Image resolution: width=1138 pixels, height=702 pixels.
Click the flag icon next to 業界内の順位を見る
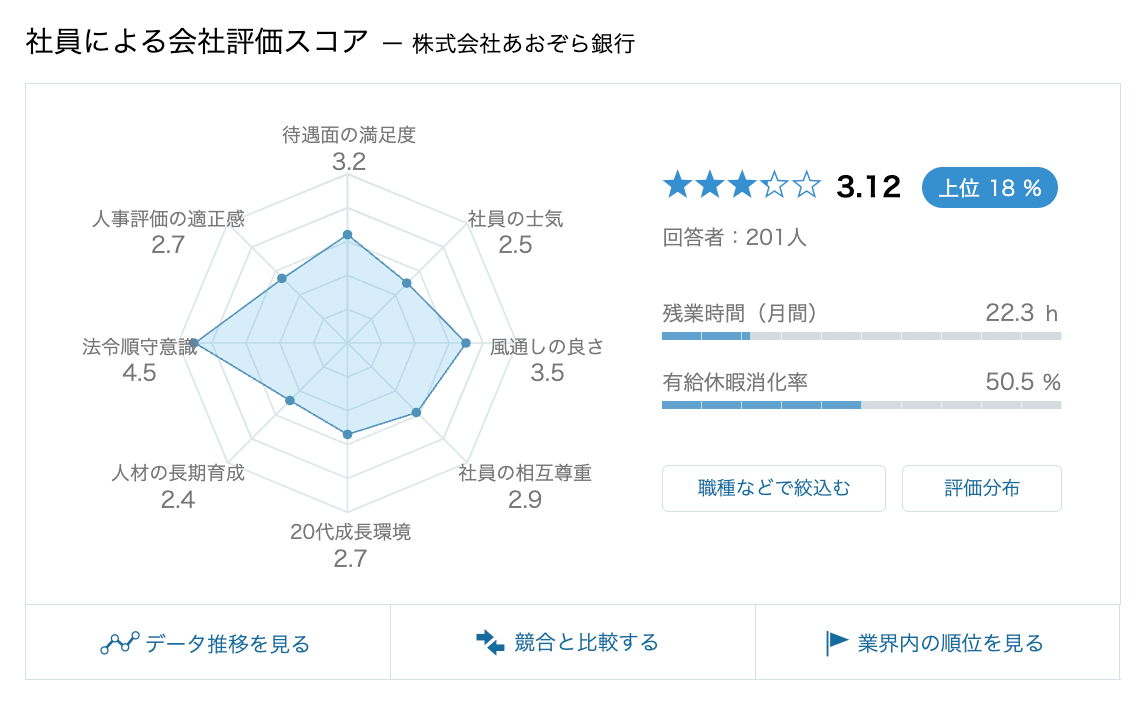click(x=835, y=643)
